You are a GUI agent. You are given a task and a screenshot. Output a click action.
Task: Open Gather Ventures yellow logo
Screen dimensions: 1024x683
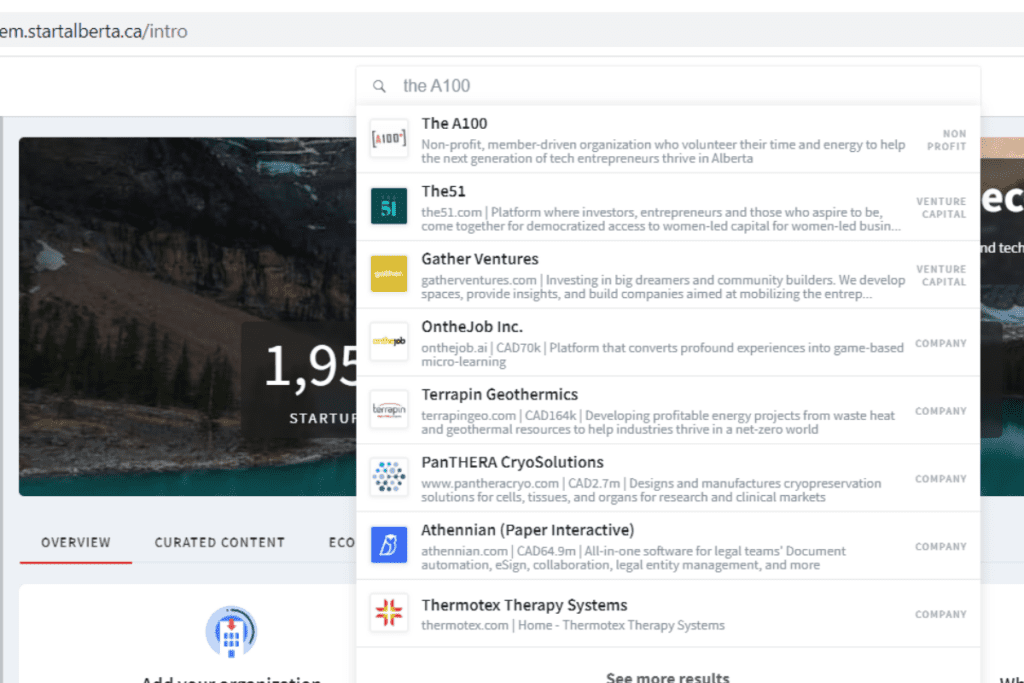(x=389, y=274)
